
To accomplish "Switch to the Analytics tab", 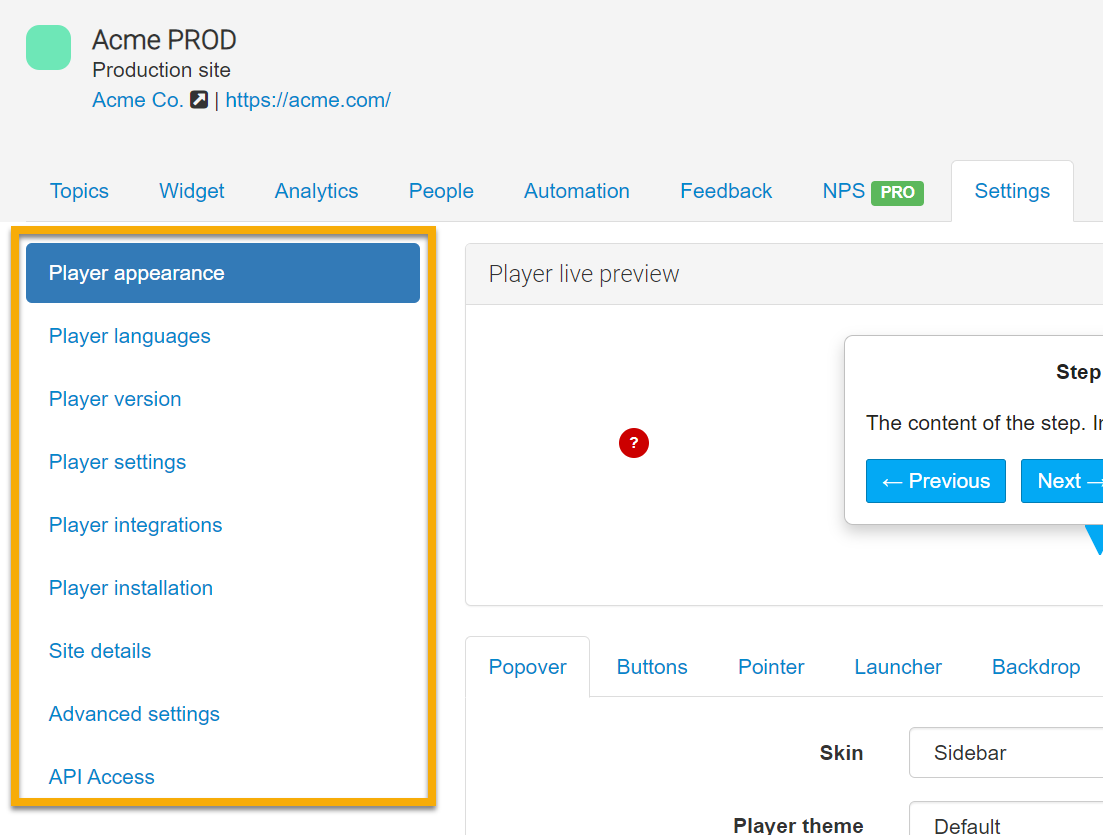I will (x=316, y=191).
